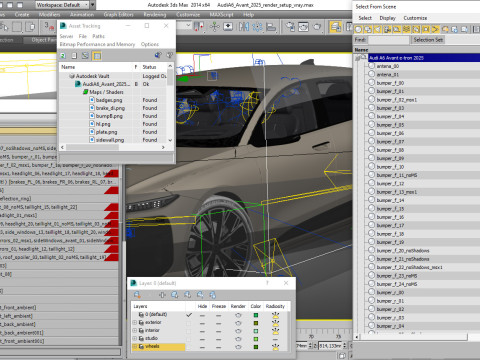Toggle Render teapot for the studio layer
Screen dimensions: 480x360
tap(238, 339)
